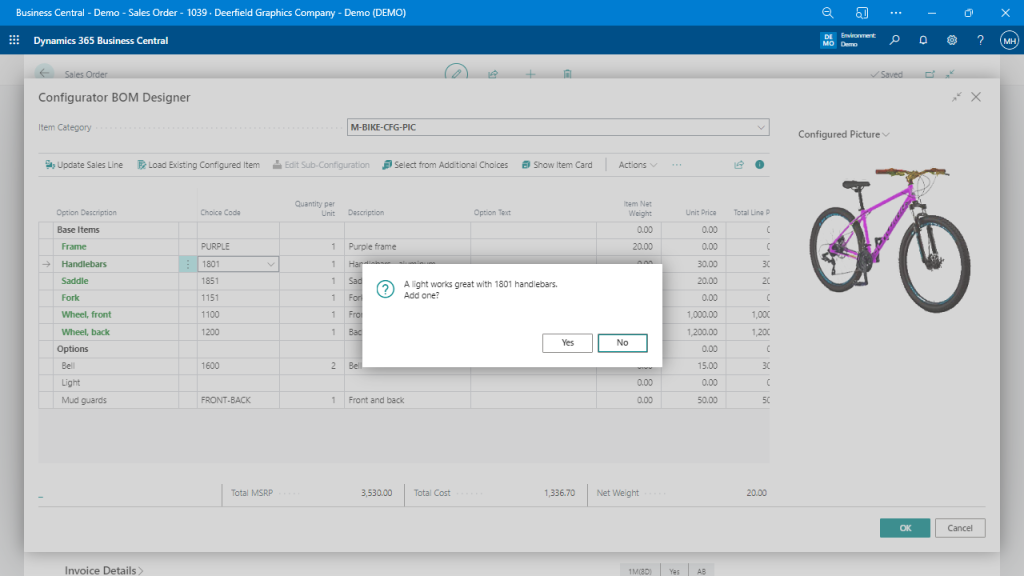1024x576 pixels.
Task: Open the notifications bell
Action: (923, 40)
